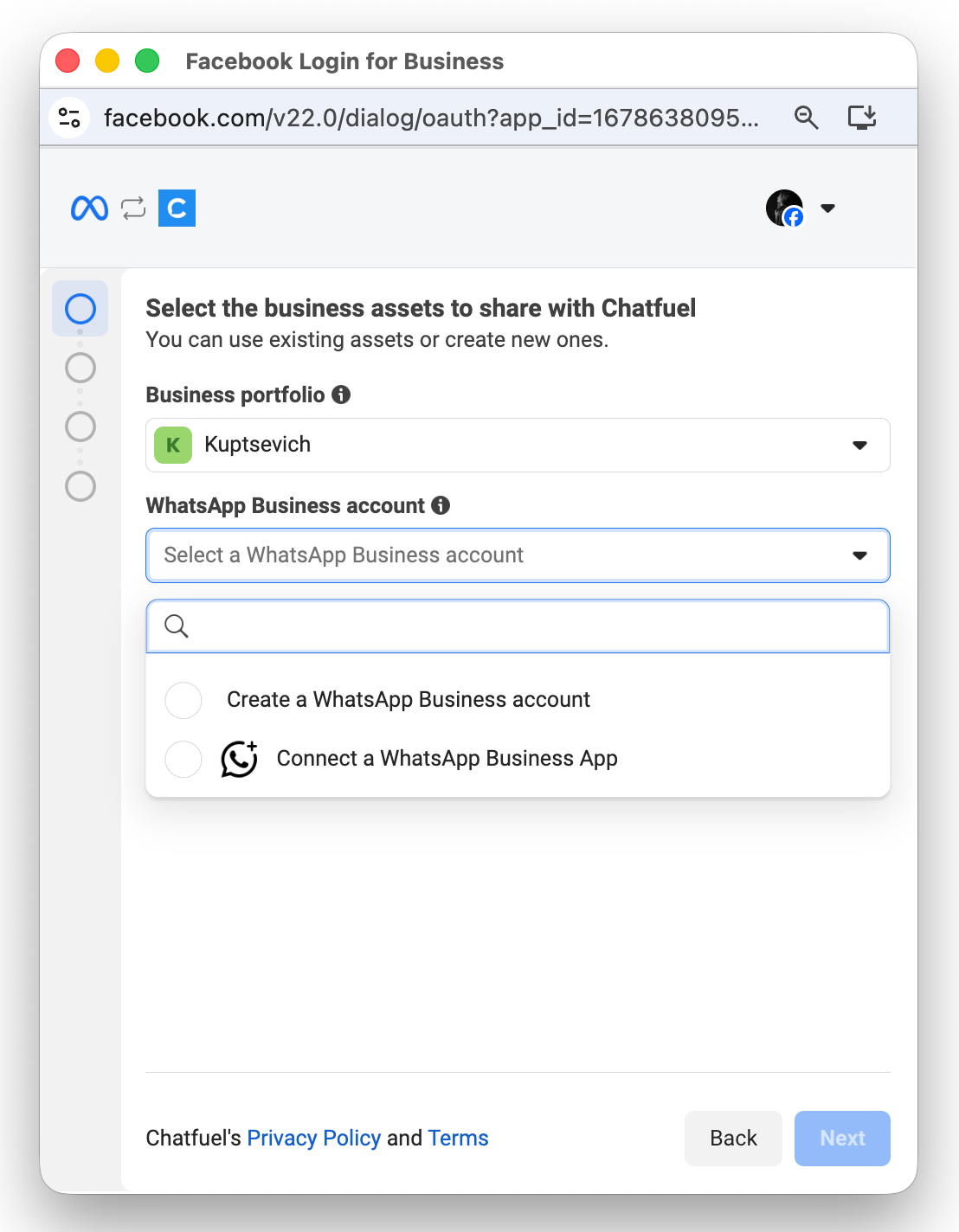Click the Meta logo icon
The image size is (959, 1232).
pos(89,209)
